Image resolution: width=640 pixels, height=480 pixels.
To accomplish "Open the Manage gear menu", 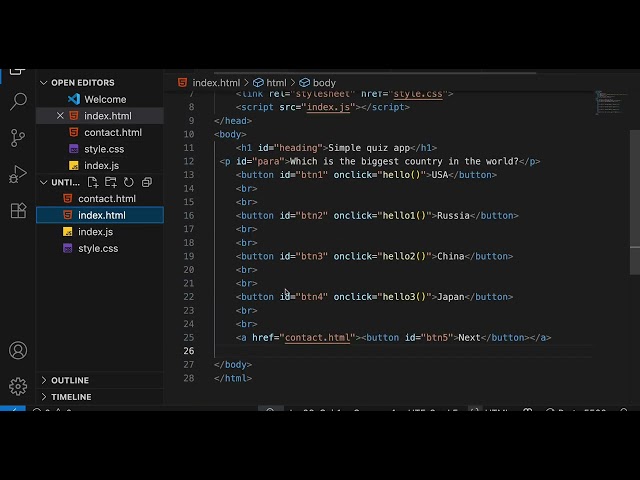I will pyautogui.click(x=18, y=386).
